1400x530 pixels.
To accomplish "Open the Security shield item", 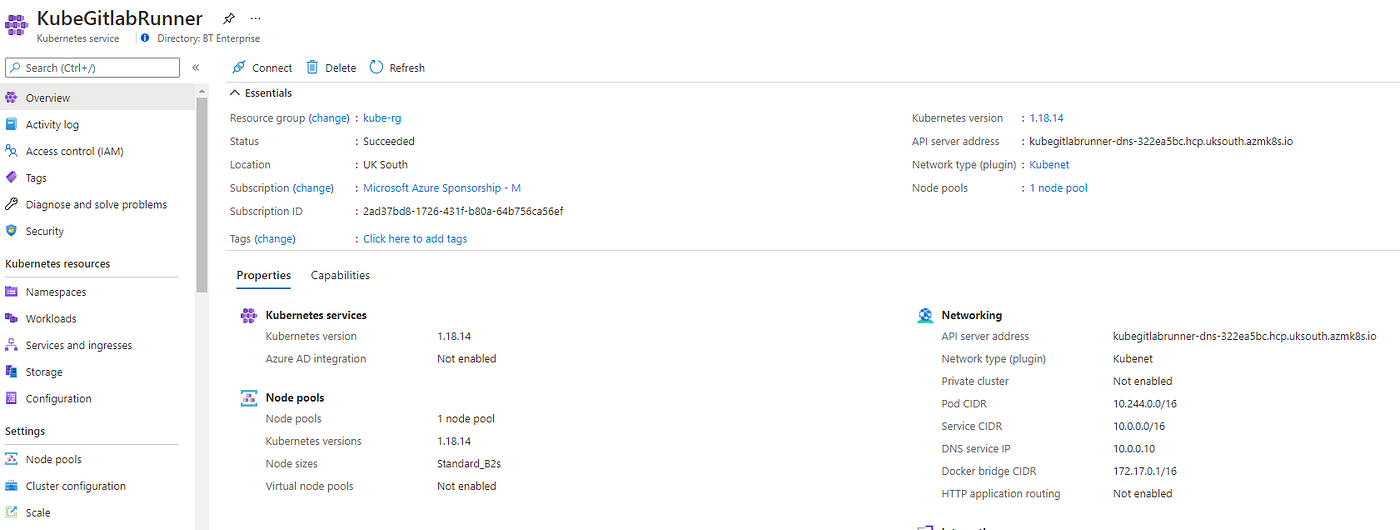I will click(x=45, y=231).
